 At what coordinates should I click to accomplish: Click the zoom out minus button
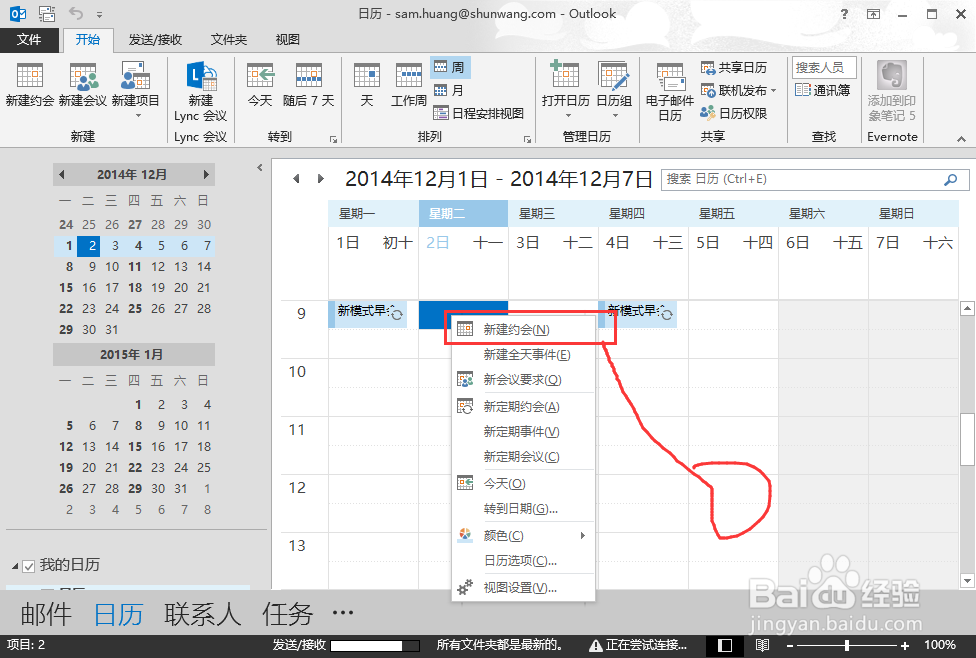[790, 646]
